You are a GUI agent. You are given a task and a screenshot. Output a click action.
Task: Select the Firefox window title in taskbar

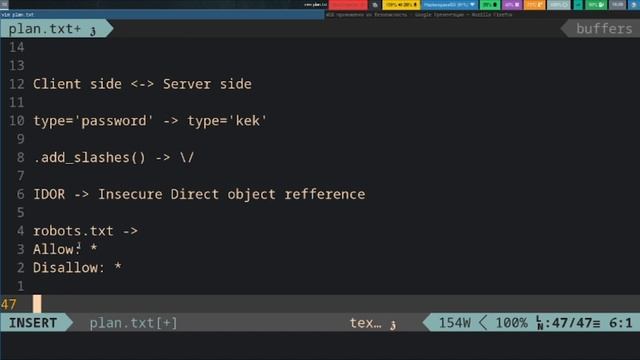[x=419, y=15]
